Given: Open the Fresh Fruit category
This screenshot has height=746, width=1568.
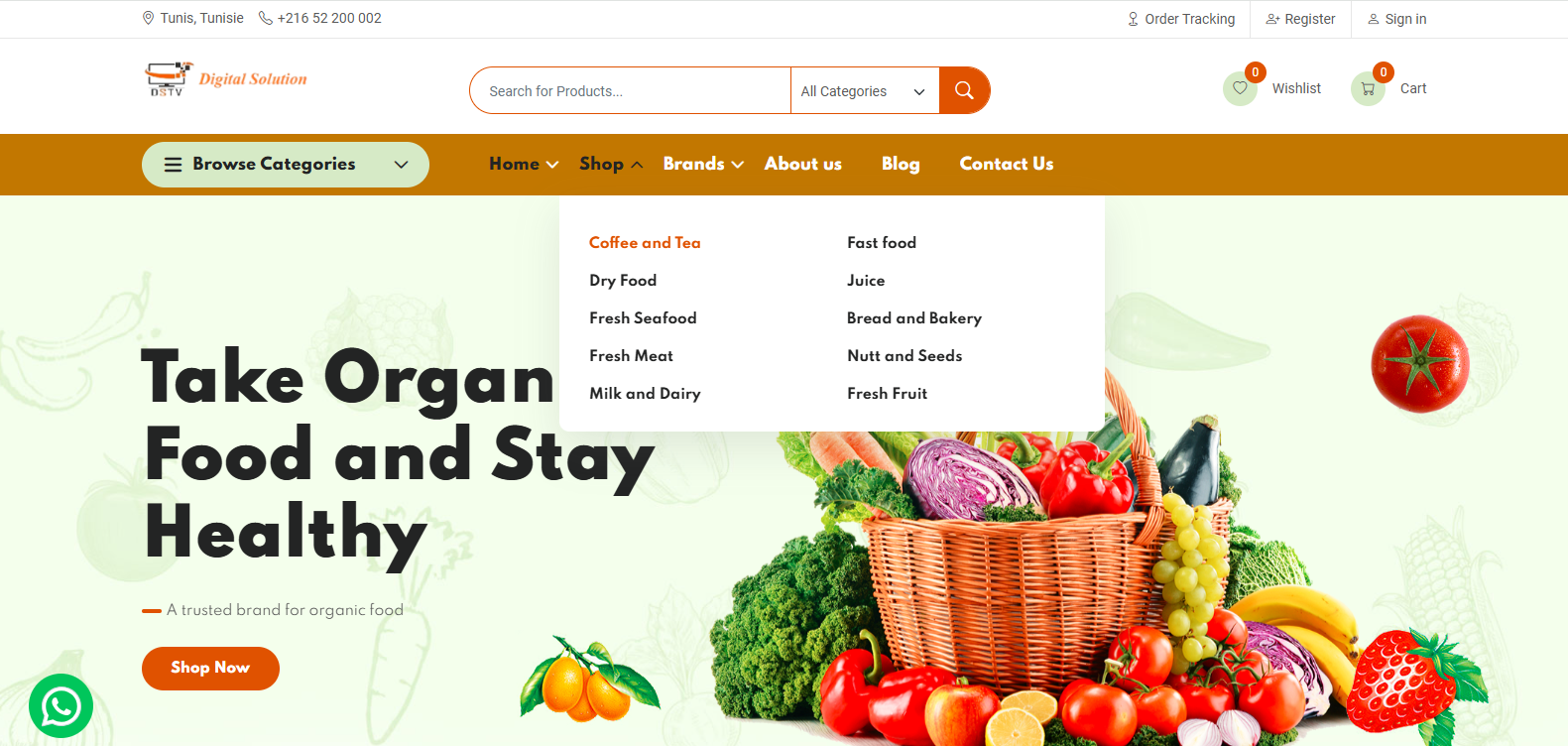Looking at the screenshot, I should [887, 393].
